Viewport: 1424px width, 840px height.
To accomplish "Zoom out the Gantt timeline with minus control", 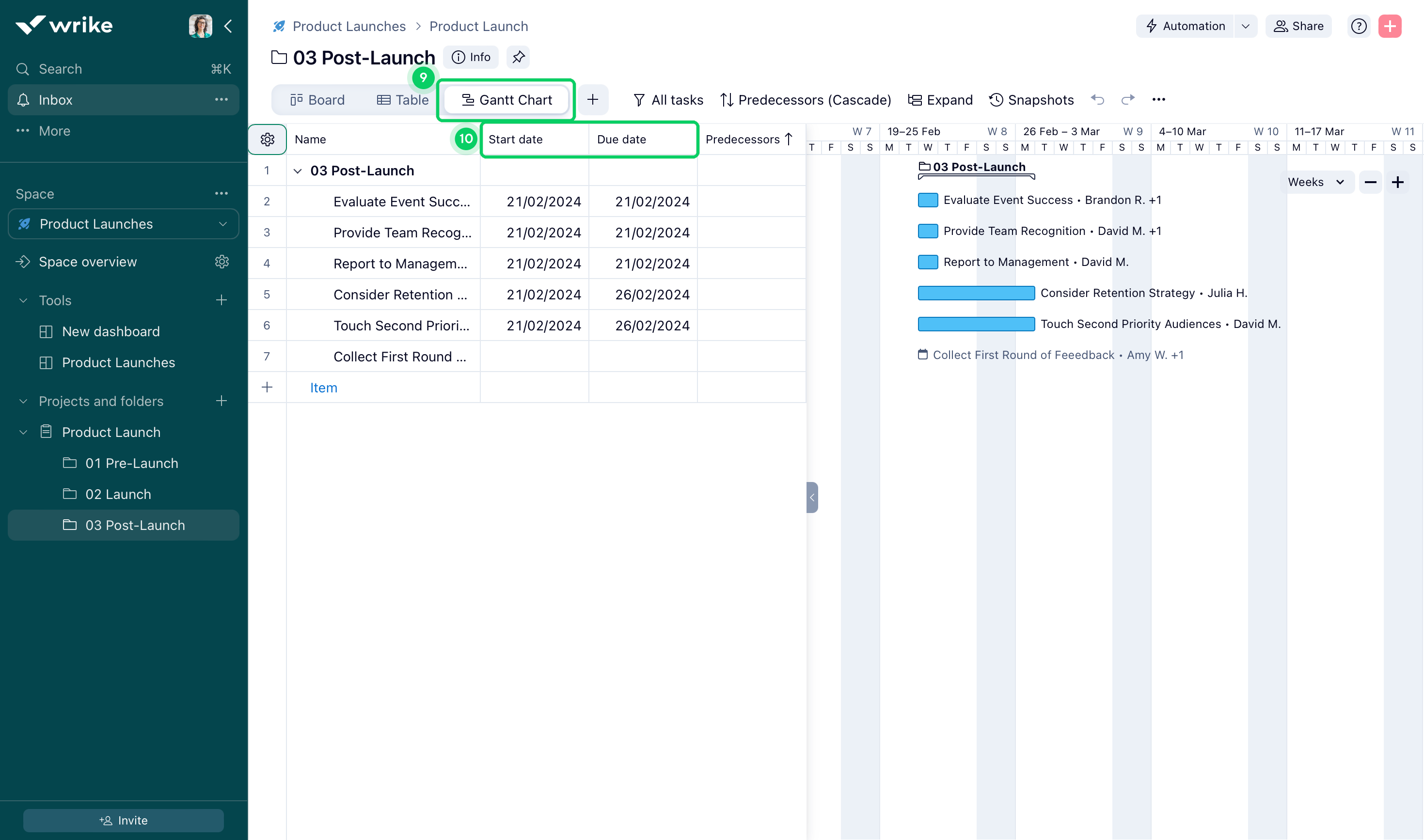I will pyautogui.click(x=1371, y=182).
